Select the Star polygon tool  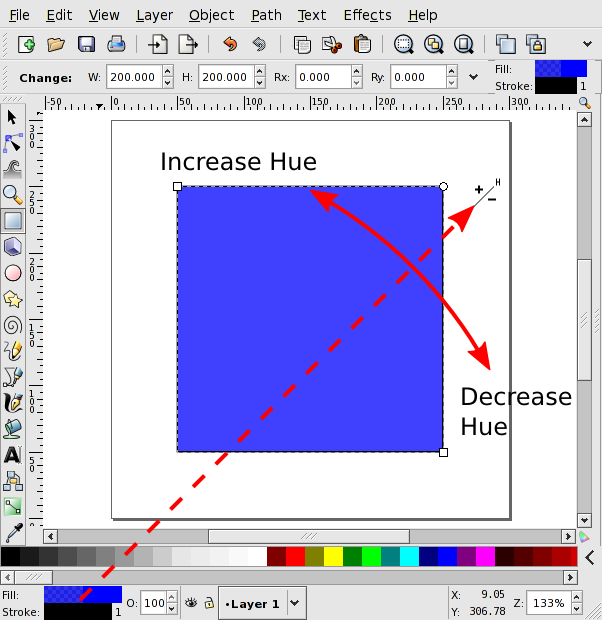pyautogui.click(x=13, y=299)
